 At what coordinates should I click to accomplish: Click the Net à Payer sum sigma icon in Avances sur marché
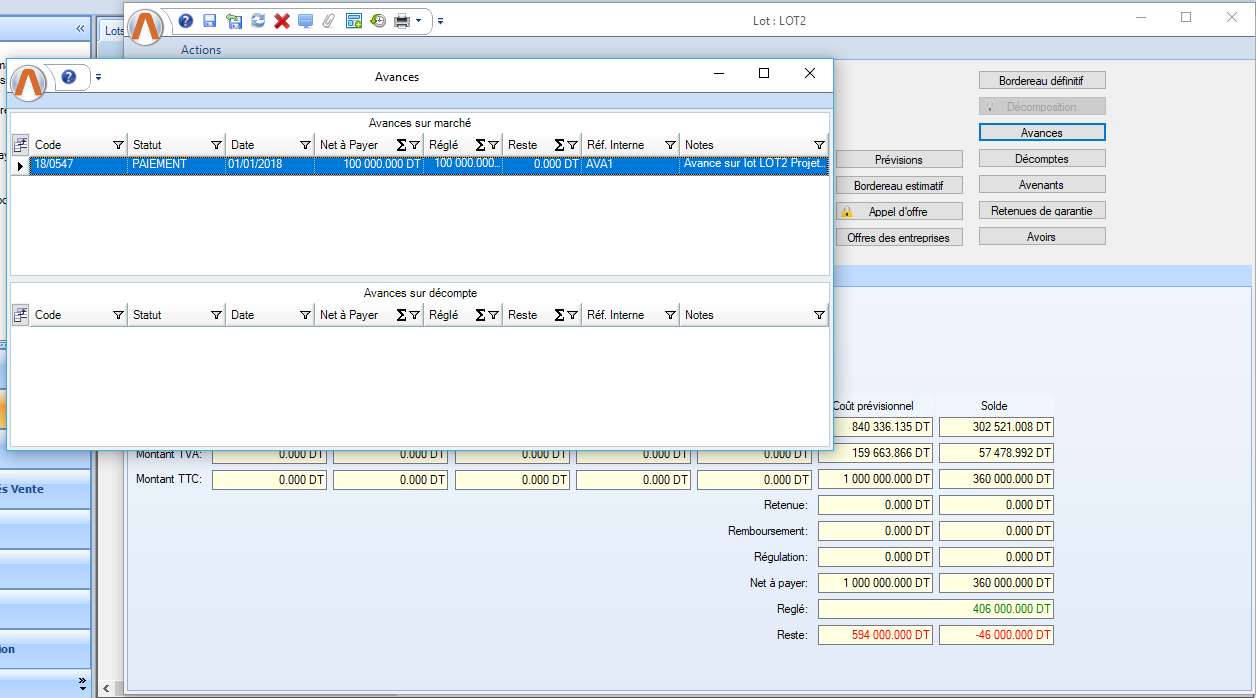point(401,145)
